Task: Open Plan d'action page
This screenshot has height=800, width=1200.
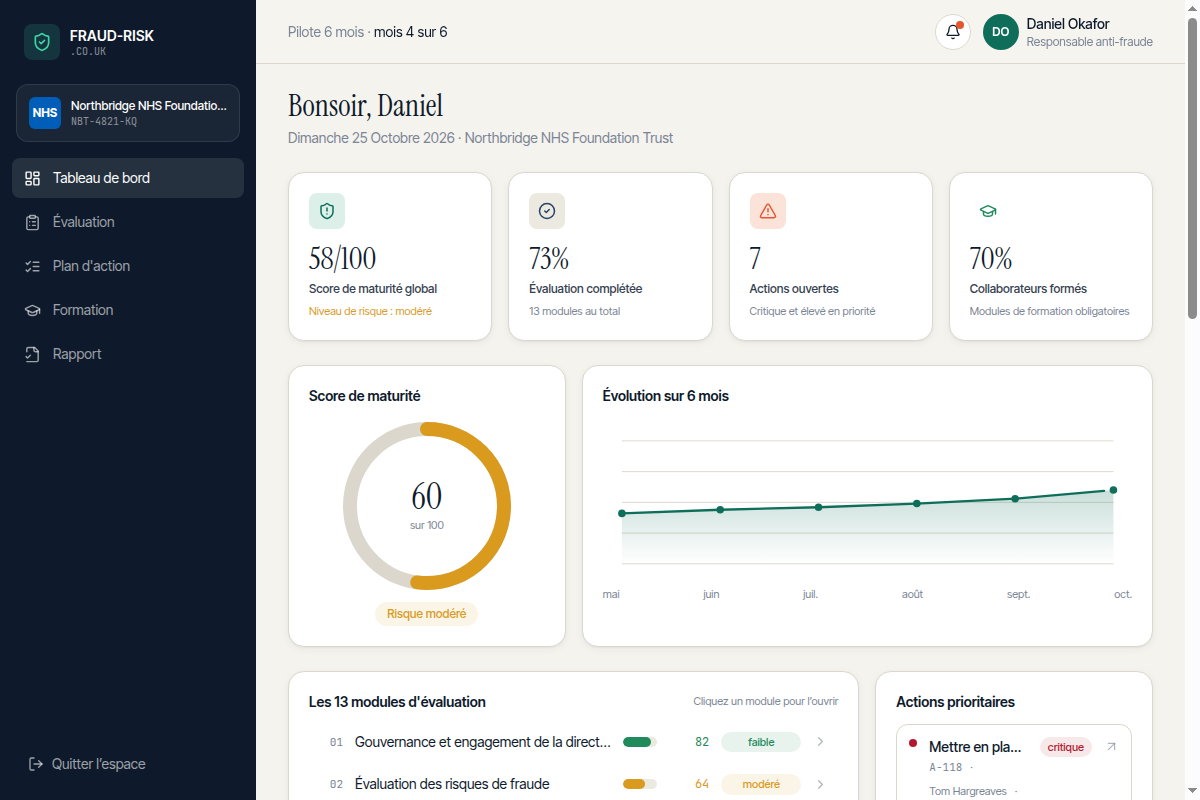Action: coord(128,266)
